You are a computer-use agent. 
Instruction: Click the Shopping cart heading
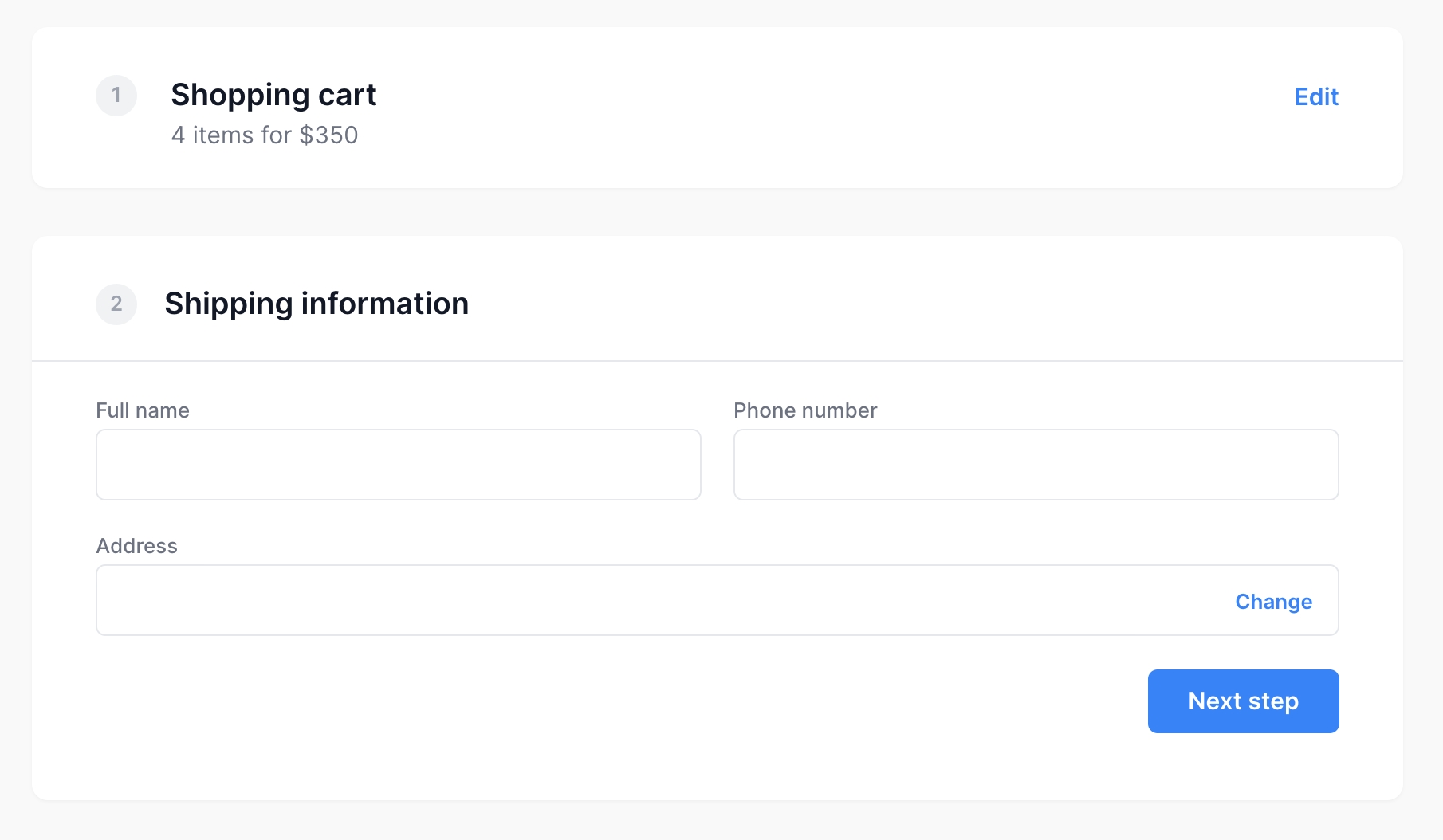coord(273,95)
